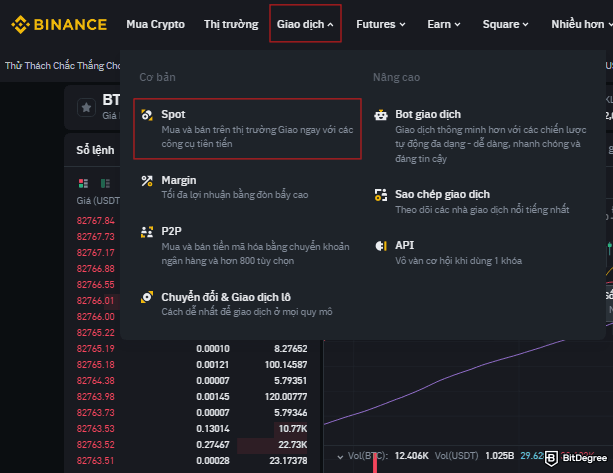Click the Thử Thách Chắc Thắng banner link
The height and width of the screenshot is (473, 613).
63,65
